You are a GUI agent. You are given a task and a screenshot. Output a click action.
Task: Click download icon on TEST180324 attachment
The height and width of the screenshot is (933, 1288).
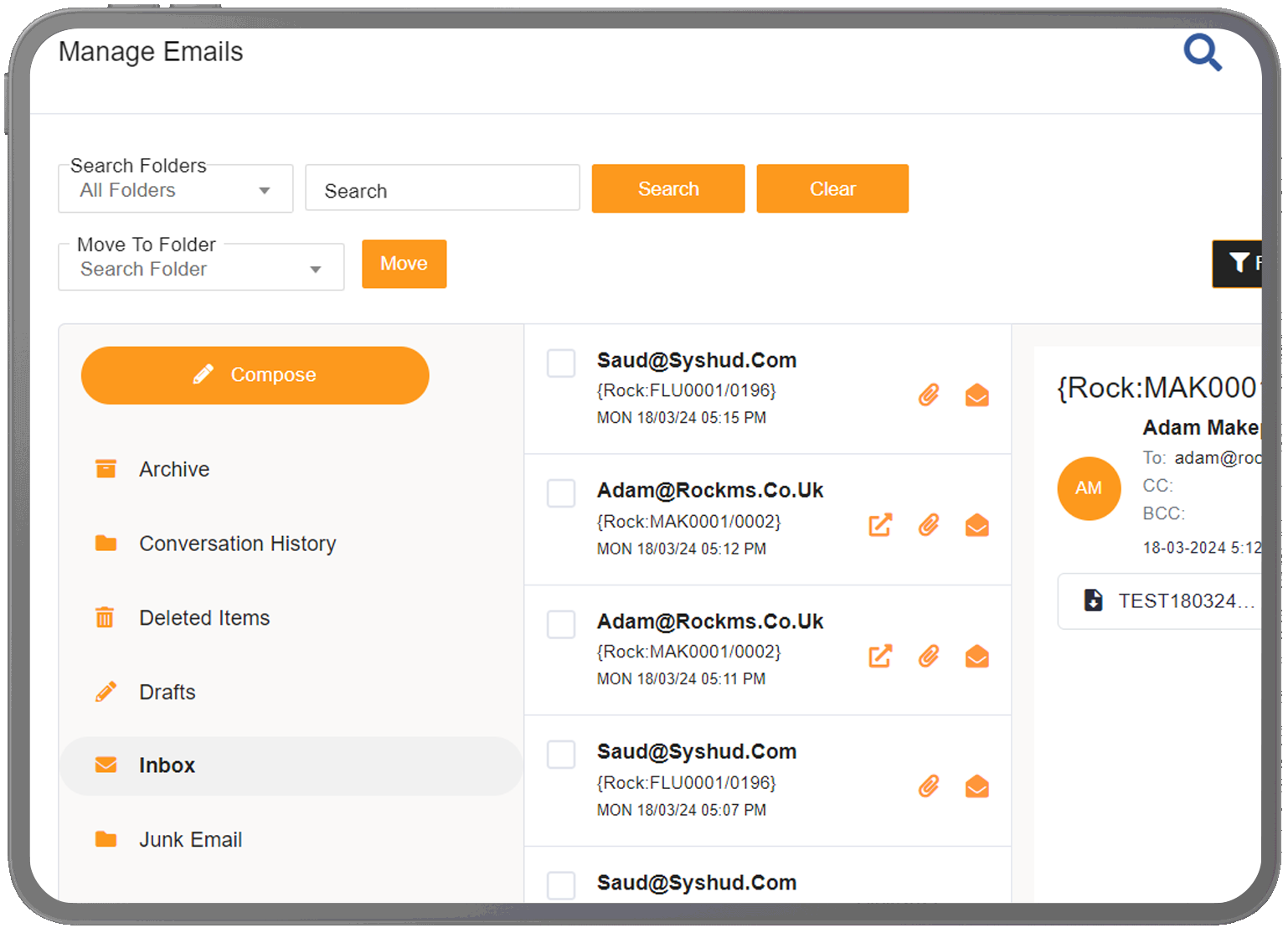tap(1093, 600)
